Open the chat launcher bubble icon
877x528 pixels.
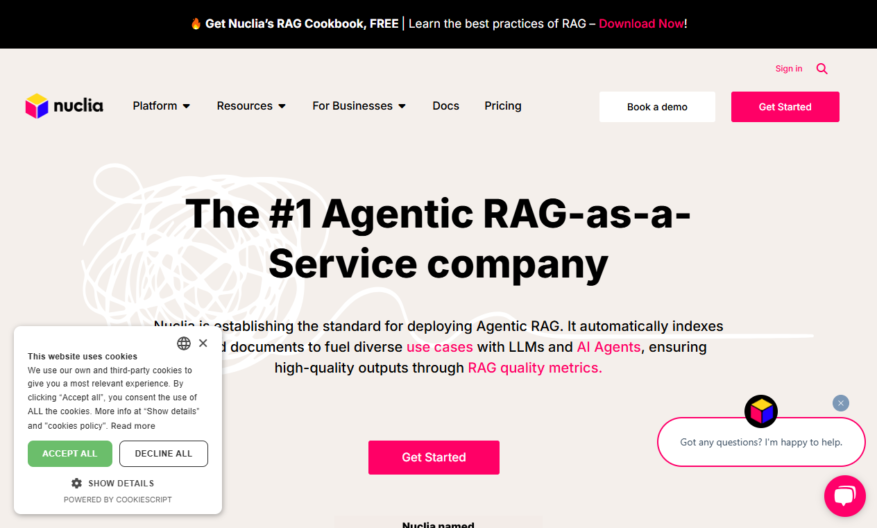coord(845,496)
